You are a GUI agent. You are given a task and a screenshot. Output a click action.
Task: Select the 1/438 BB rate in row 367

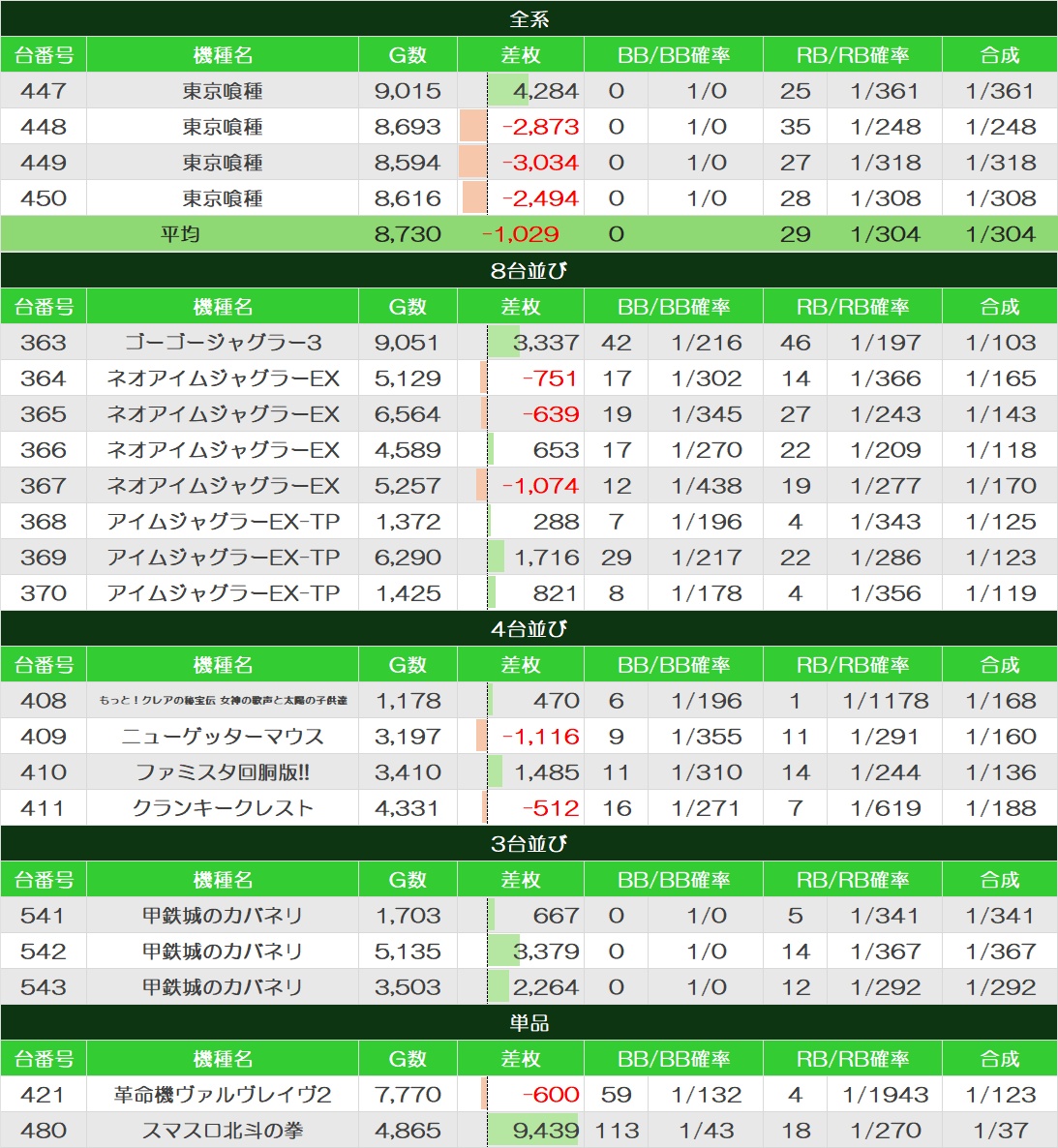tap(707, 485)
